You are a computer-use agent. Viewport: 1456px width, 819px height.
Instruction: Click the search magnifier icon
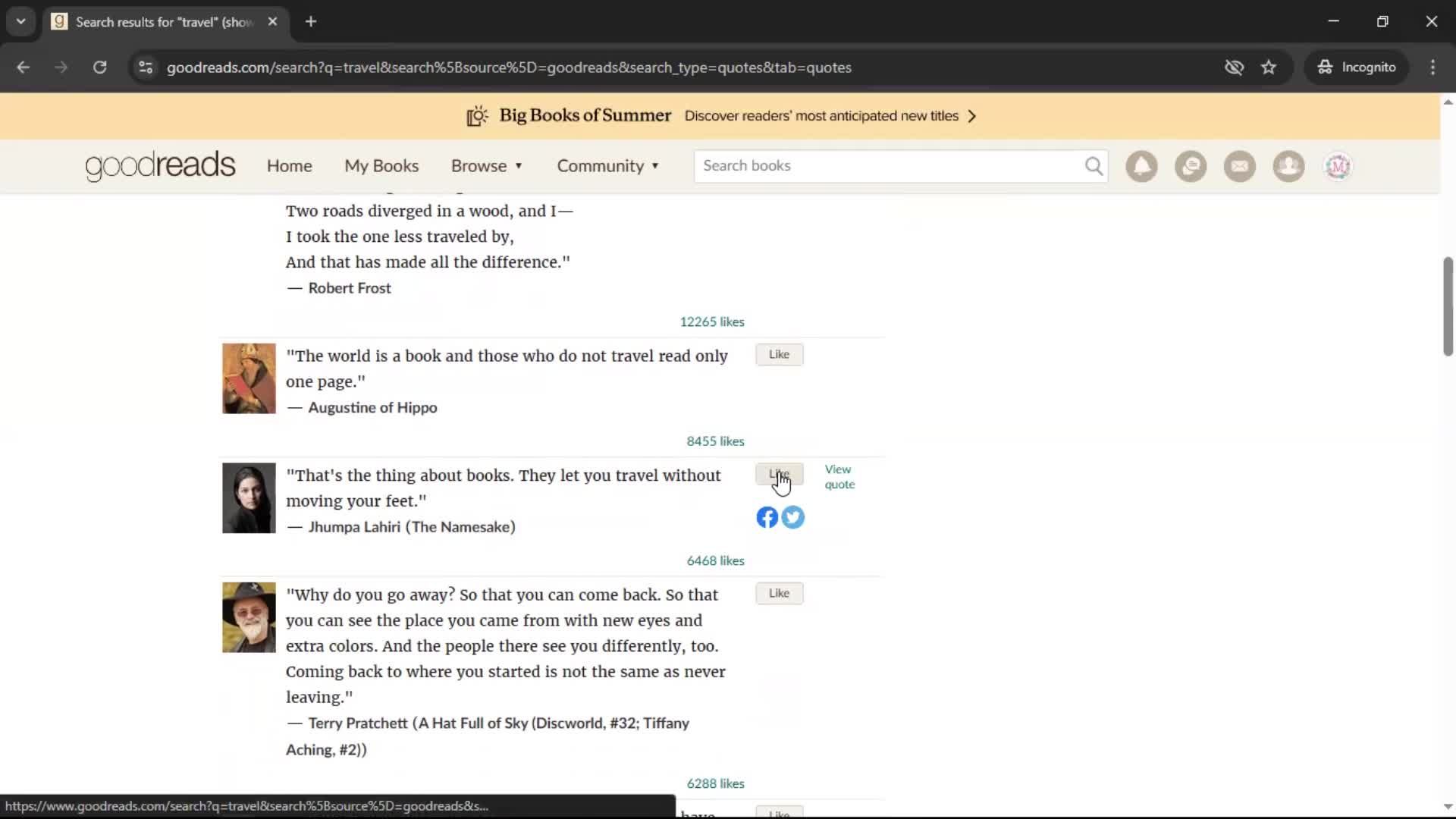pyautogui.click(x=1094, y=166)
